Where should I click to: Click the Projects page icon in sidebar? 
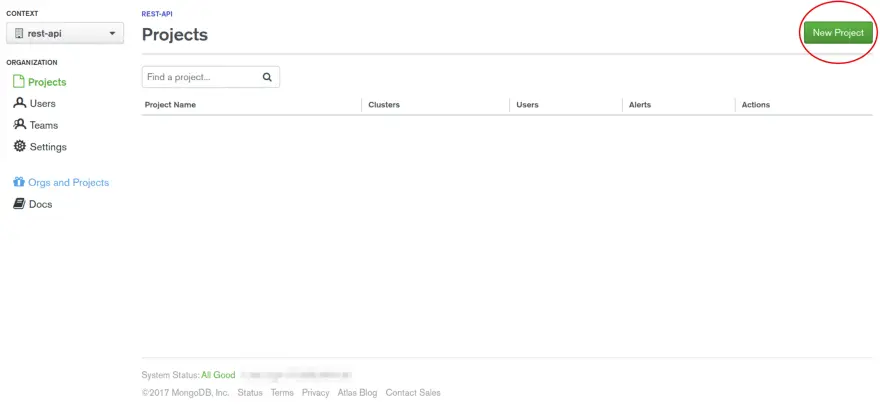[19, 82]
